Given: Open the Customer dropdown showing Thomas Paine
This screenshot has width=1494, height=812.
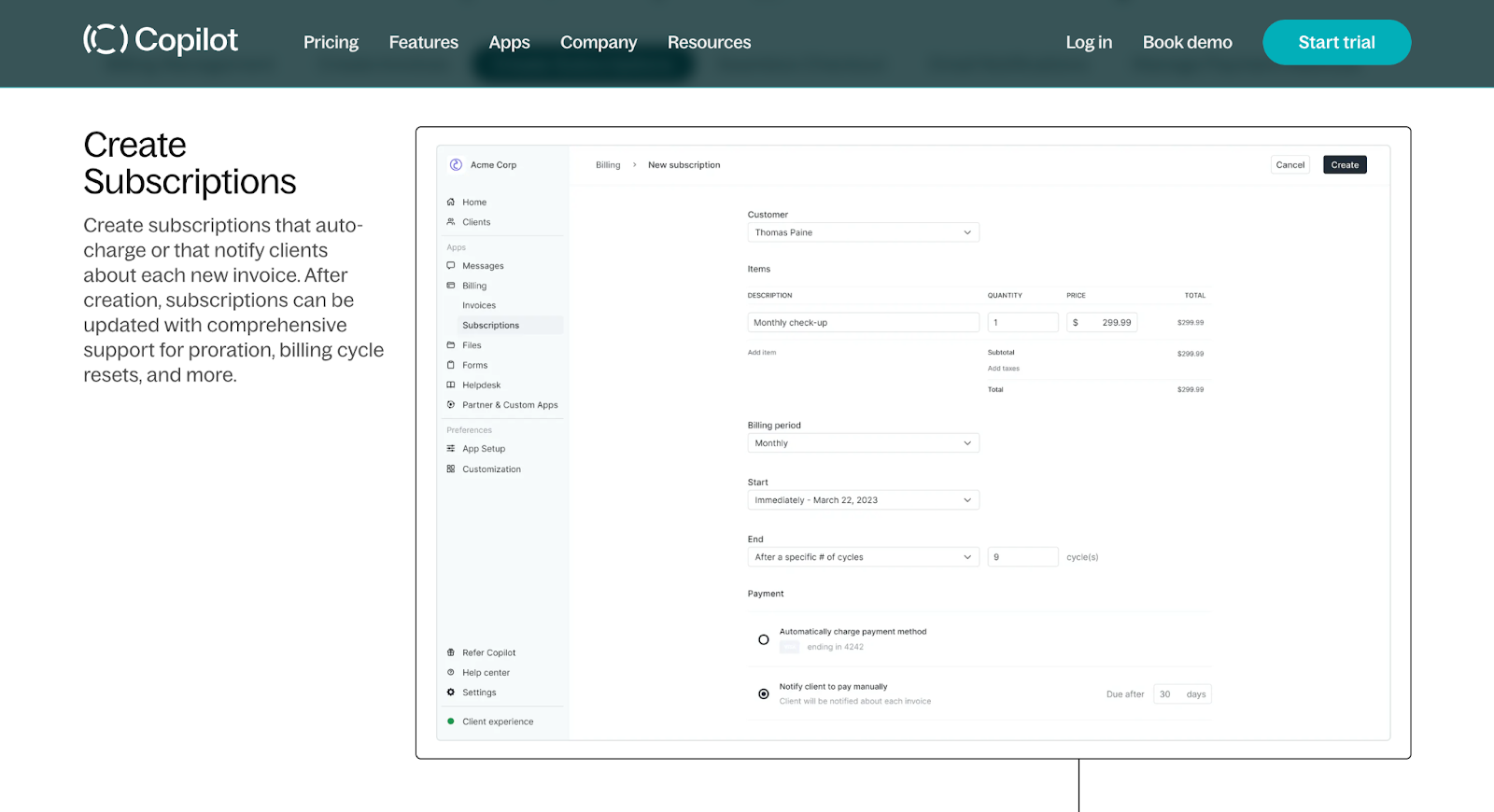Looking at the screenshot, I should pos(863,232).
